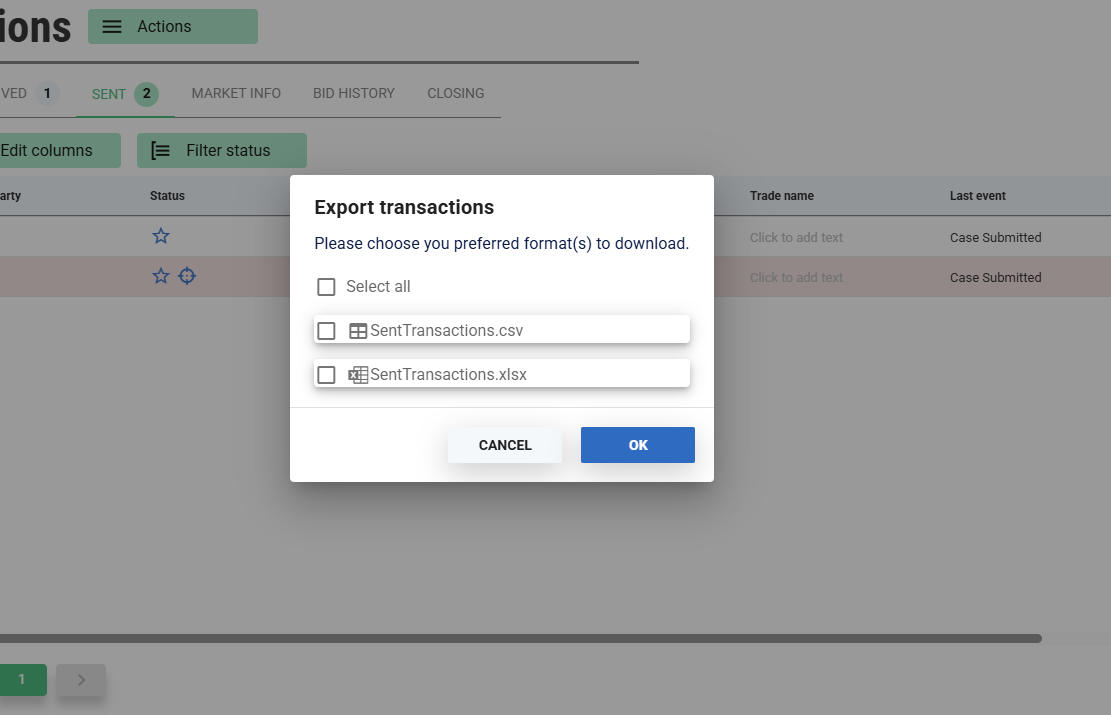Check the SentTransactions.xlsx checkbox

326,375
